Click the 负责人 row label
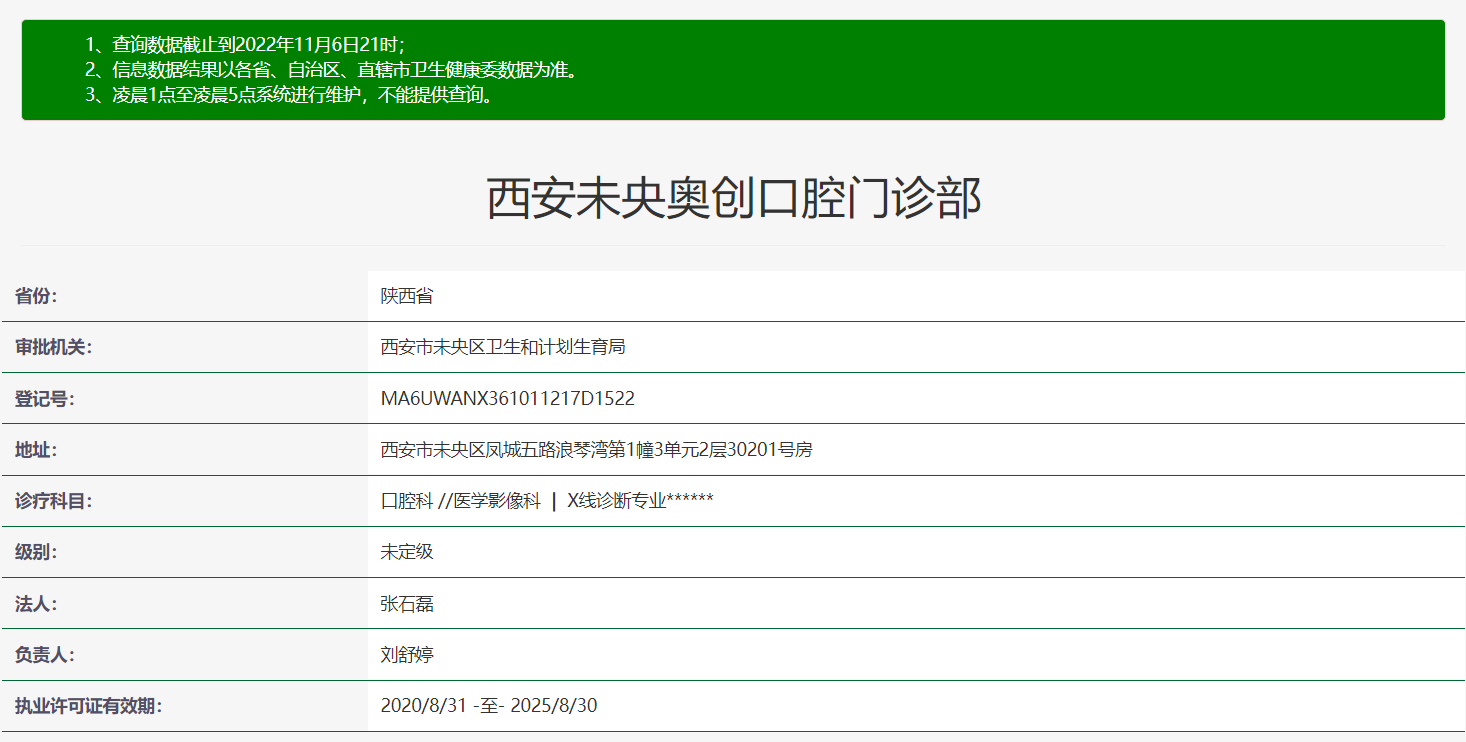Viewport: 1466px width, 742px height. point(45,655)
